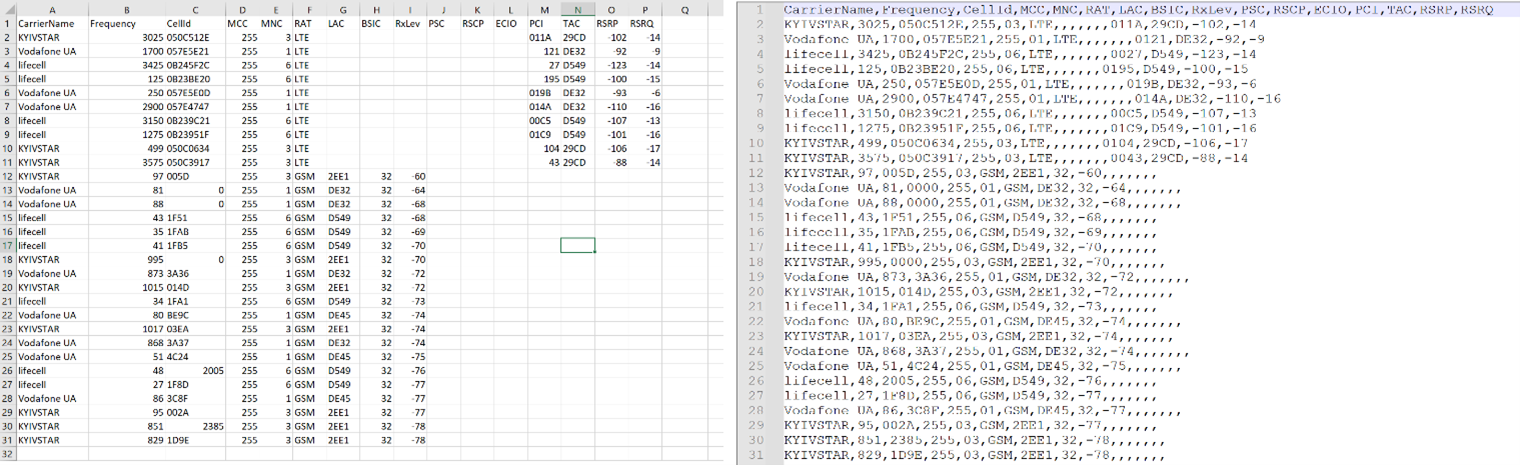Select cell containing 011A in PCI column
The width and height of the screenshot is (1520, 465).
[x=539, y=36]
